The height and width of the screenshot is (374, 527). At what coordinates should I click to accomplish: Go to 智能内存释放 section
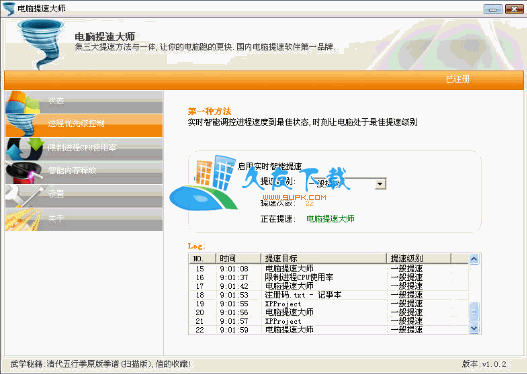84,172
